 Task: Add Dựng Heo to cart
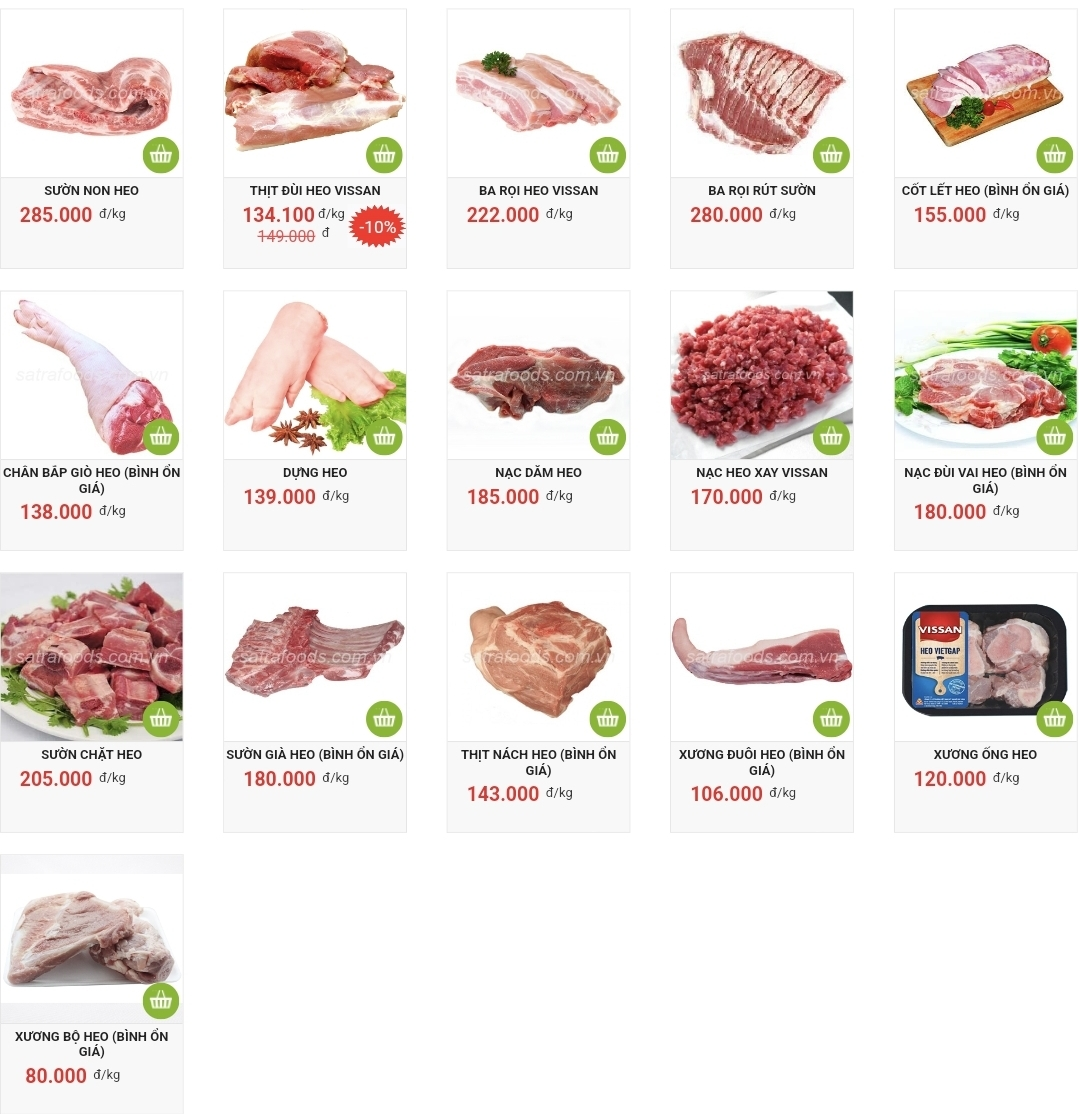(x=384, y=437)
